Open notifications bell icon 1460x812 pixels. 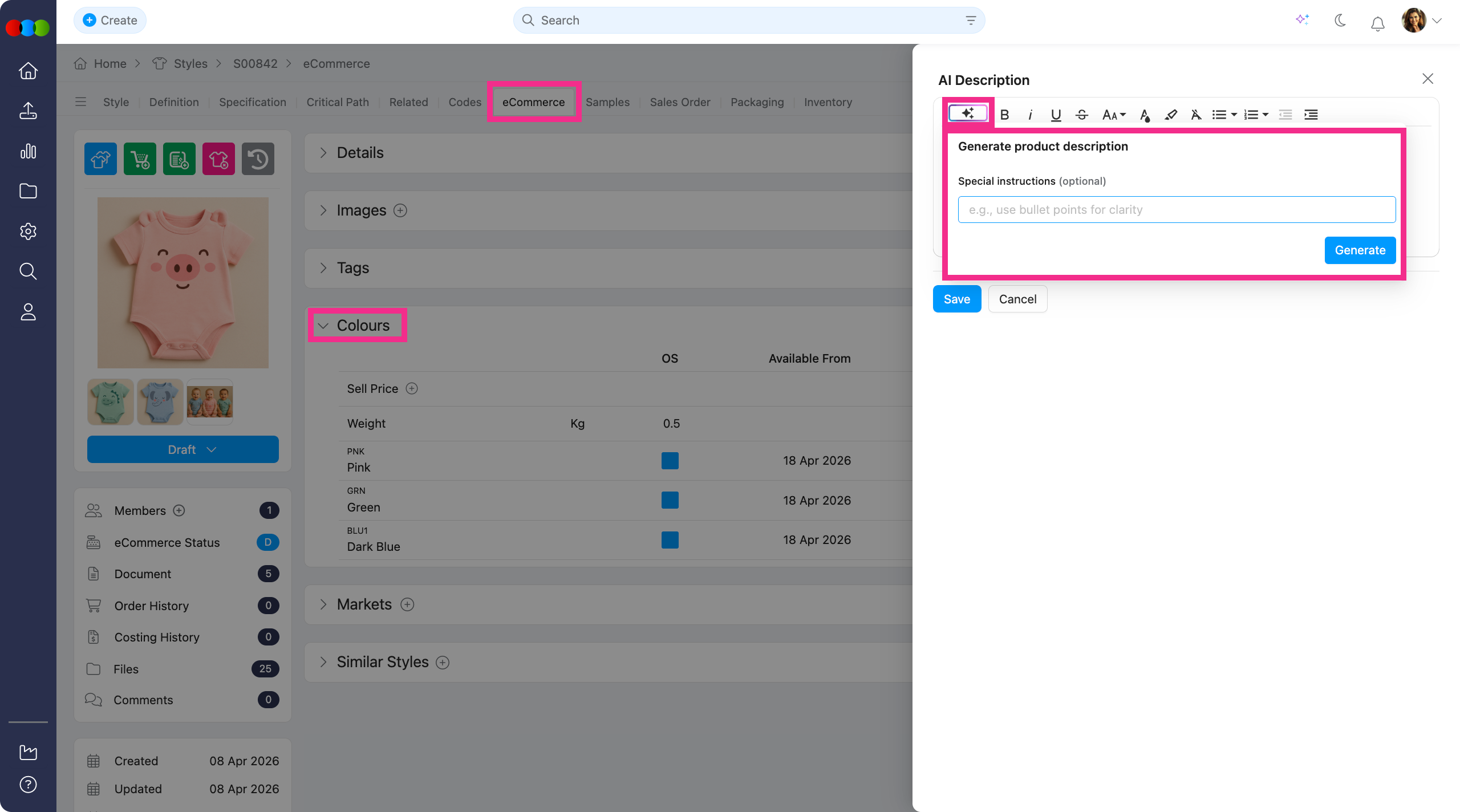(1377, 23)
